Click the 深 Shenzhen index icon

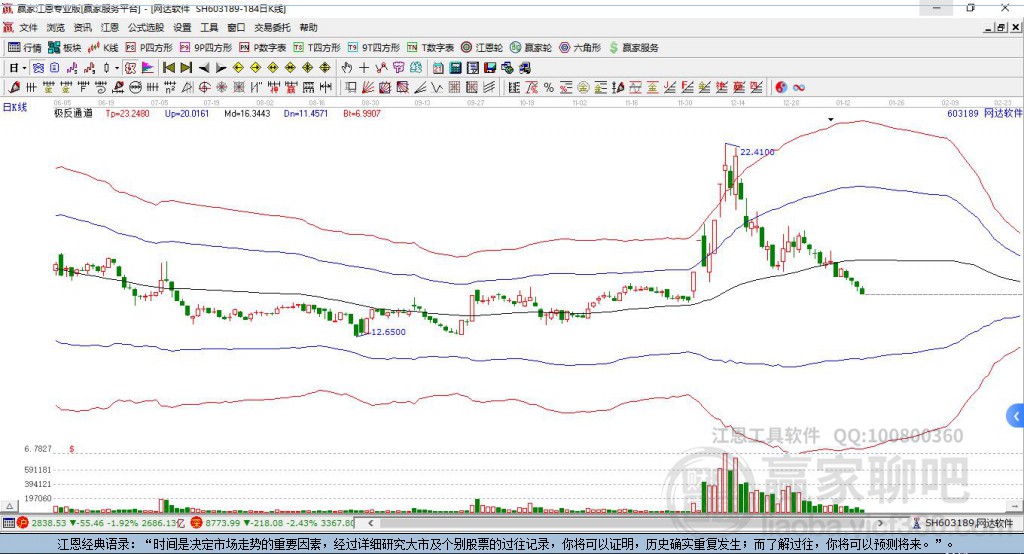pyautogui.click(x=197, y=523)
